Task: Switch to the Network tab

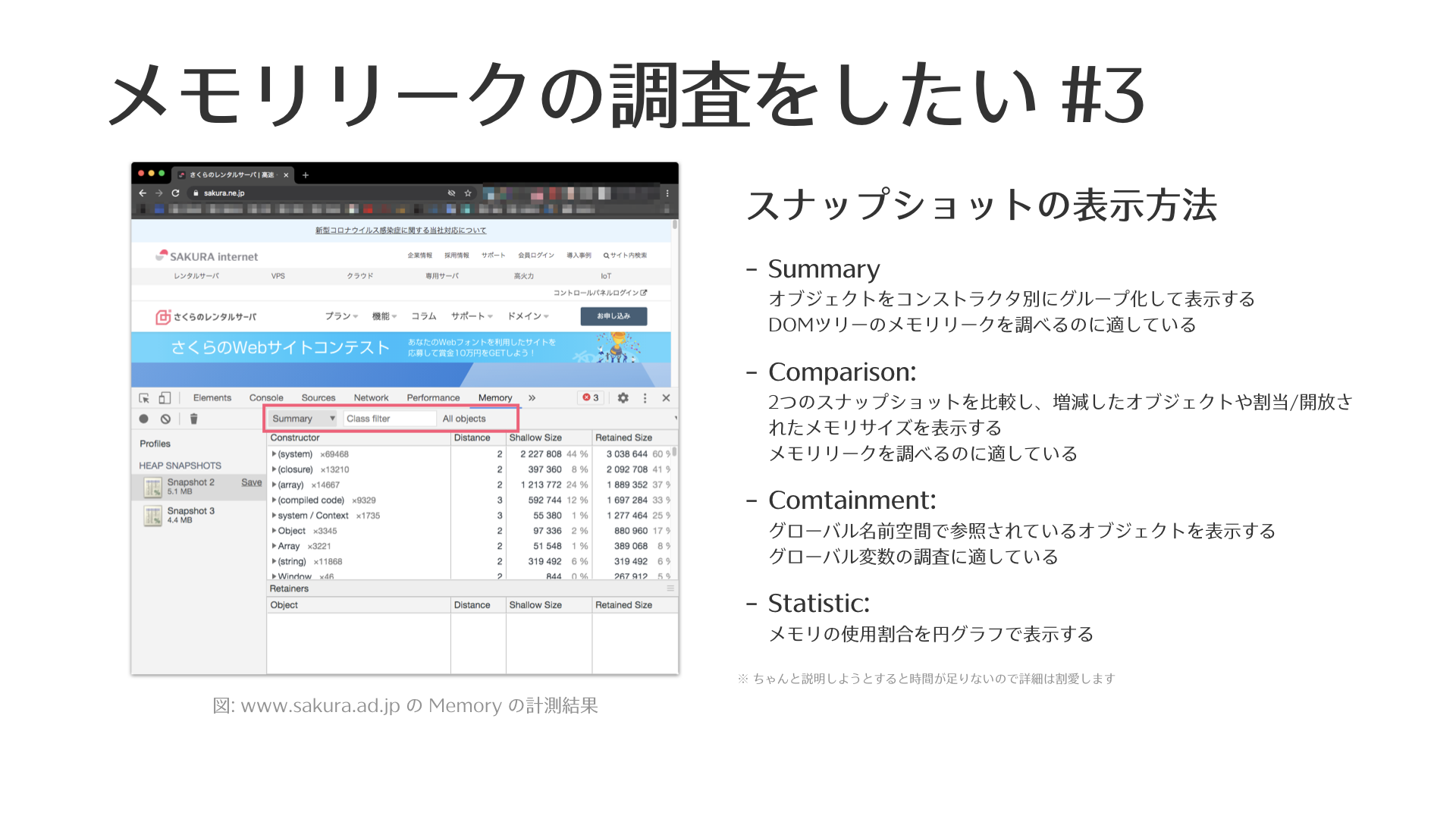Action: (371, 398)
